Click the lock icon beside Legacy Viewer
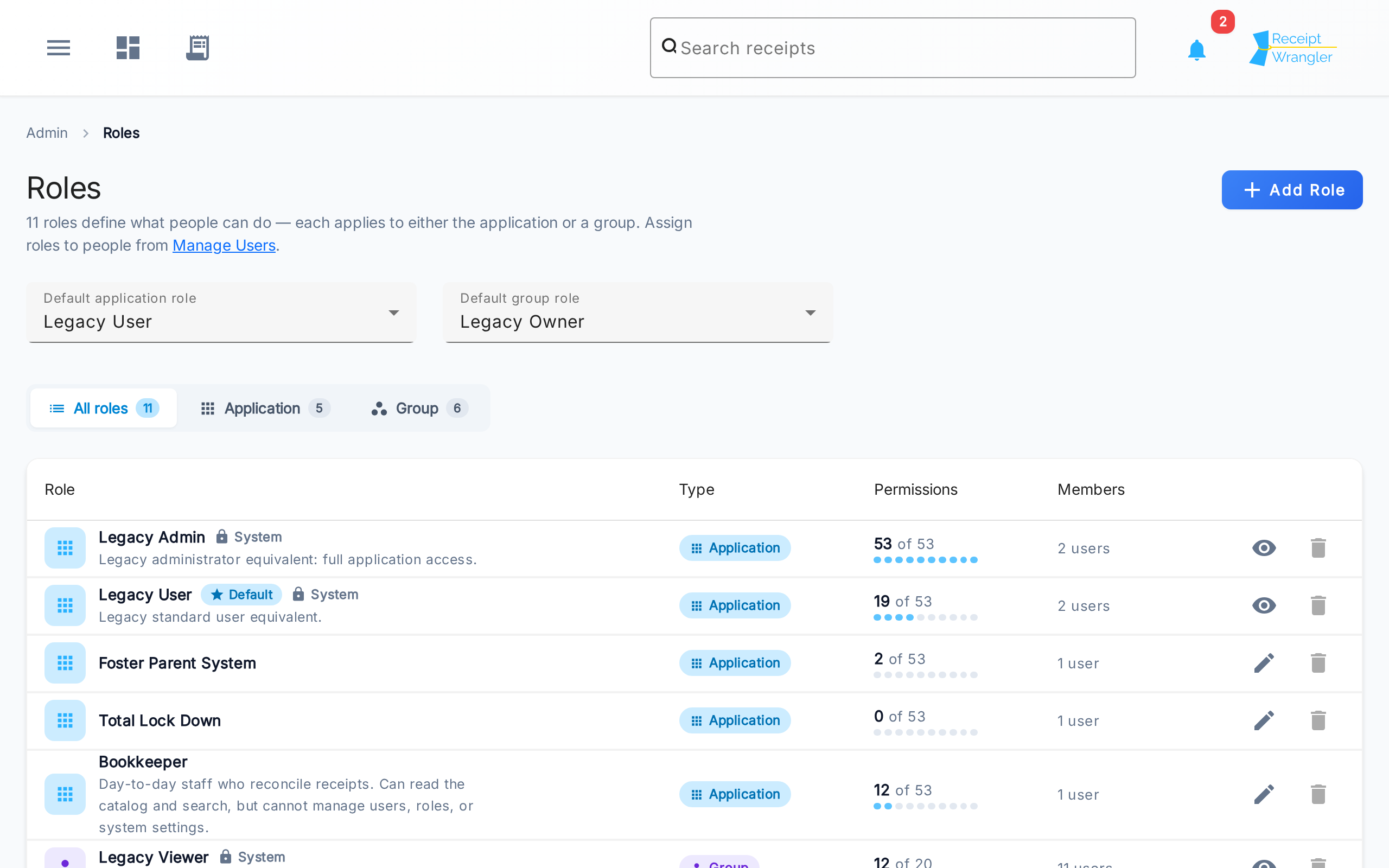 click(x=226, y=856)
